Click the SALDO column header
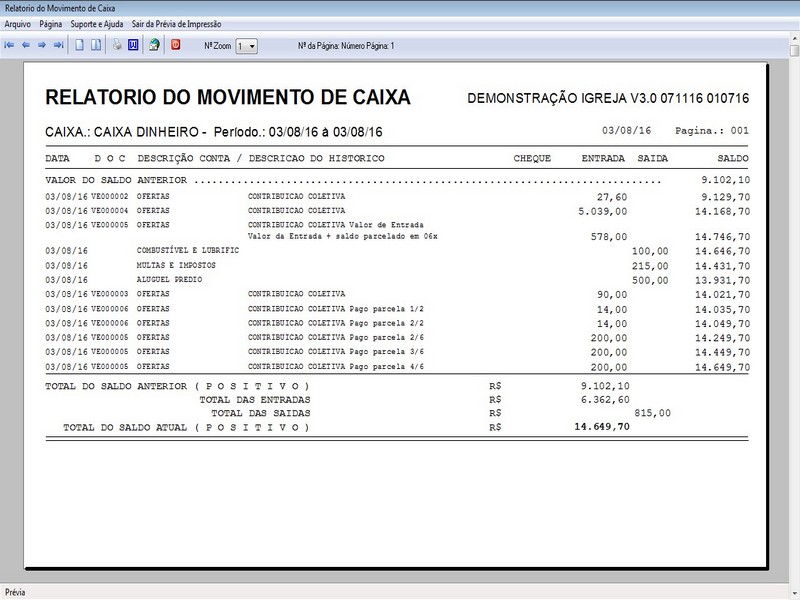The width and height of the screenshot is (800, 600). [733, 158]
